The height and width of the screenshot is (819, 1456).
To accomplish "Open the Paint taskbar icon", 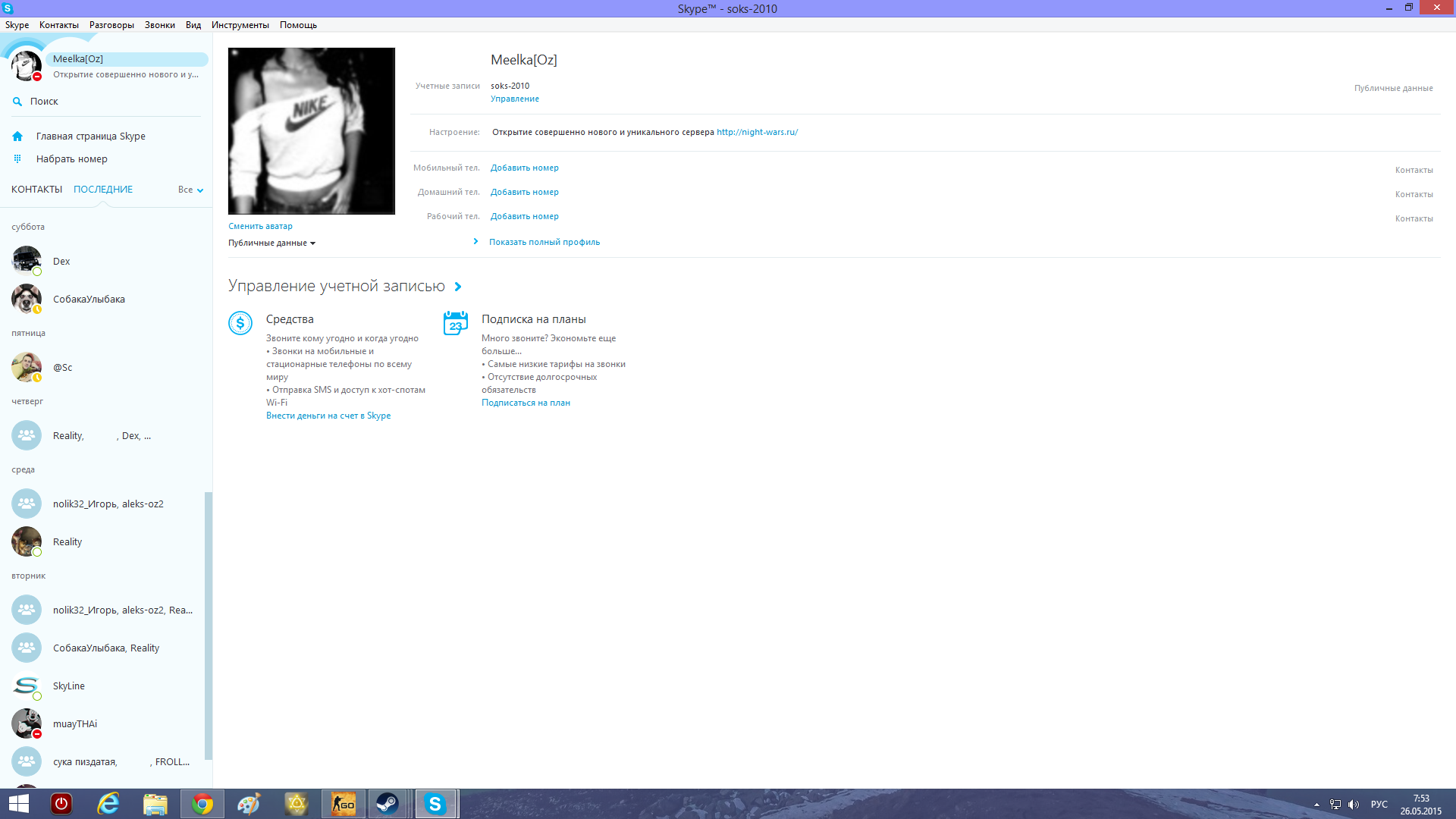I will (x=249, y=804).
